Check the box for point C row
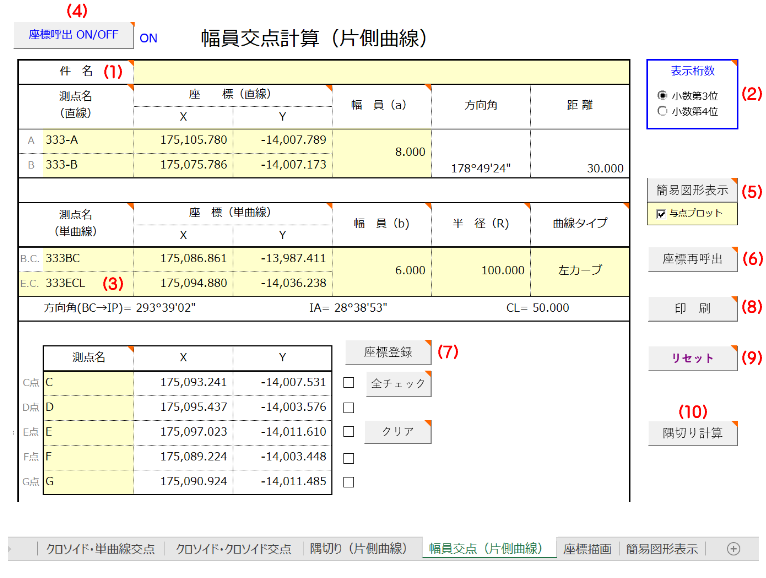 click(x=348, y=382)
